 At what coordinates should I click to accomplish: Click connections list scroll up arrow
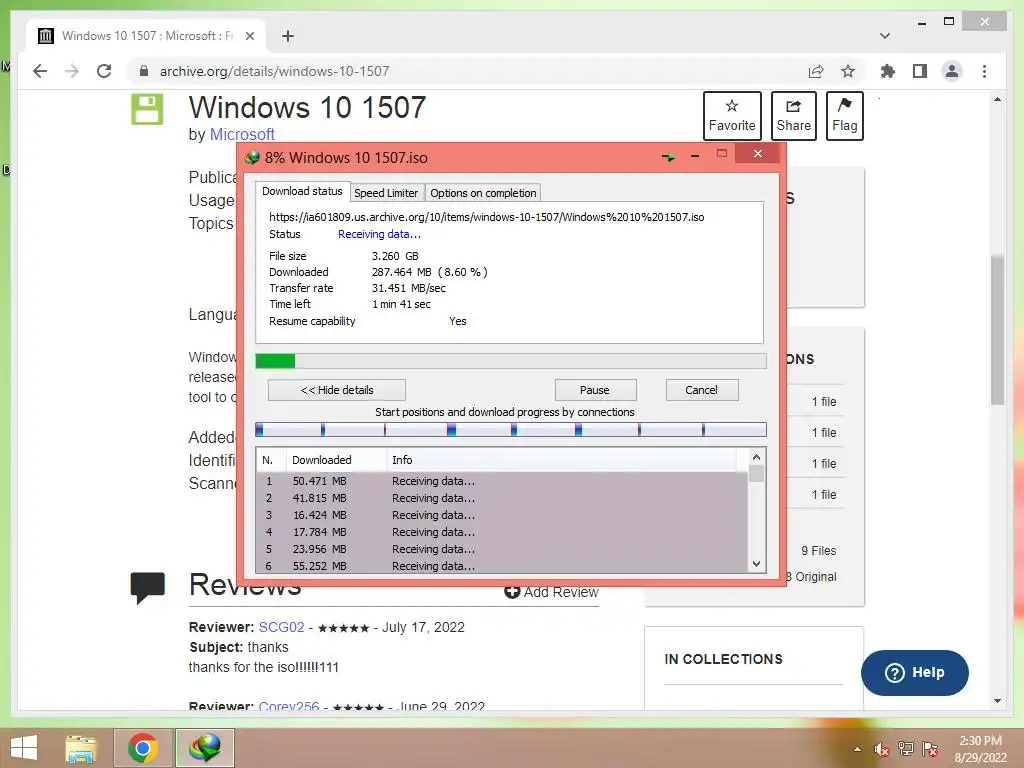coord(756,457)
